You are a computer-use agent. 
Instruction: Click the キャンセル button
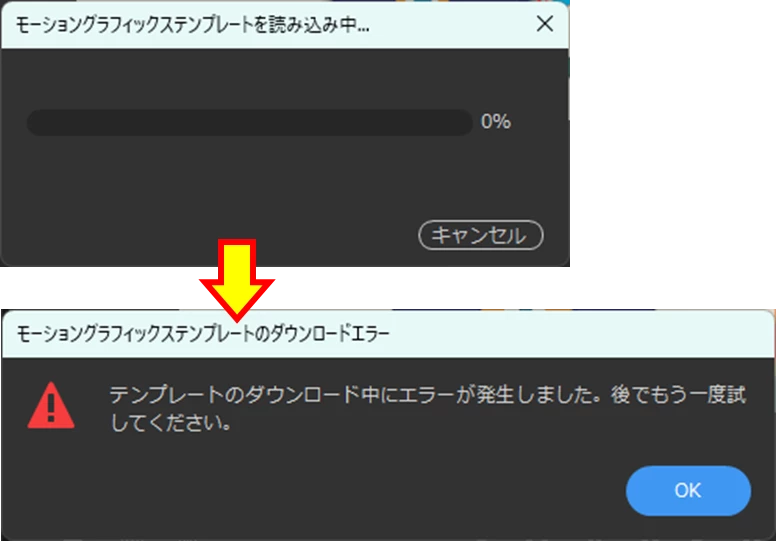click(x=481, y=235)
